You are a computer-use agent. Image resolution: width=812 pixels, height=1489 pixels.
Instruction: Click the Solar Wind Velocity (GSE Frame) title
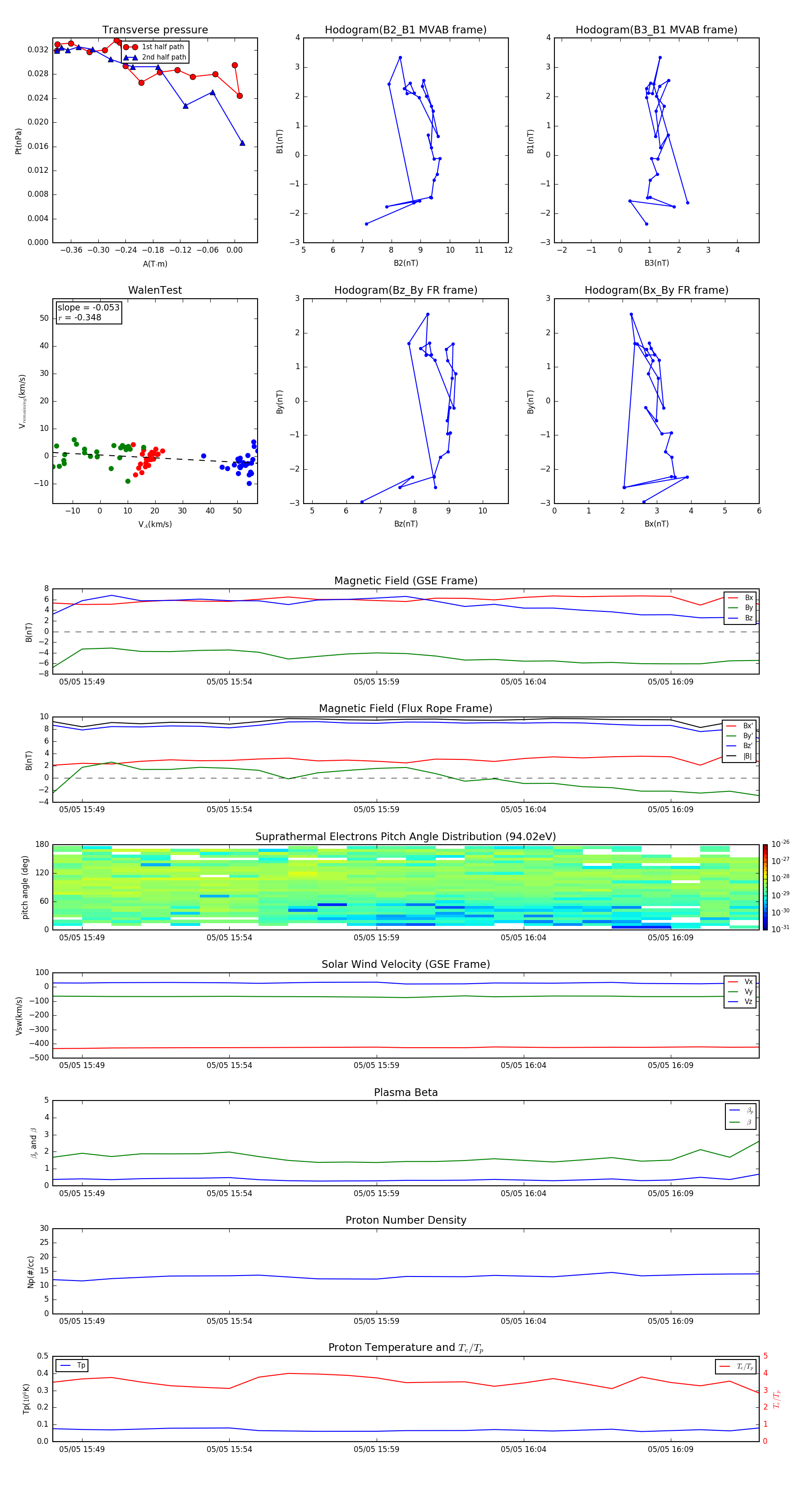[x=405, y=964]
